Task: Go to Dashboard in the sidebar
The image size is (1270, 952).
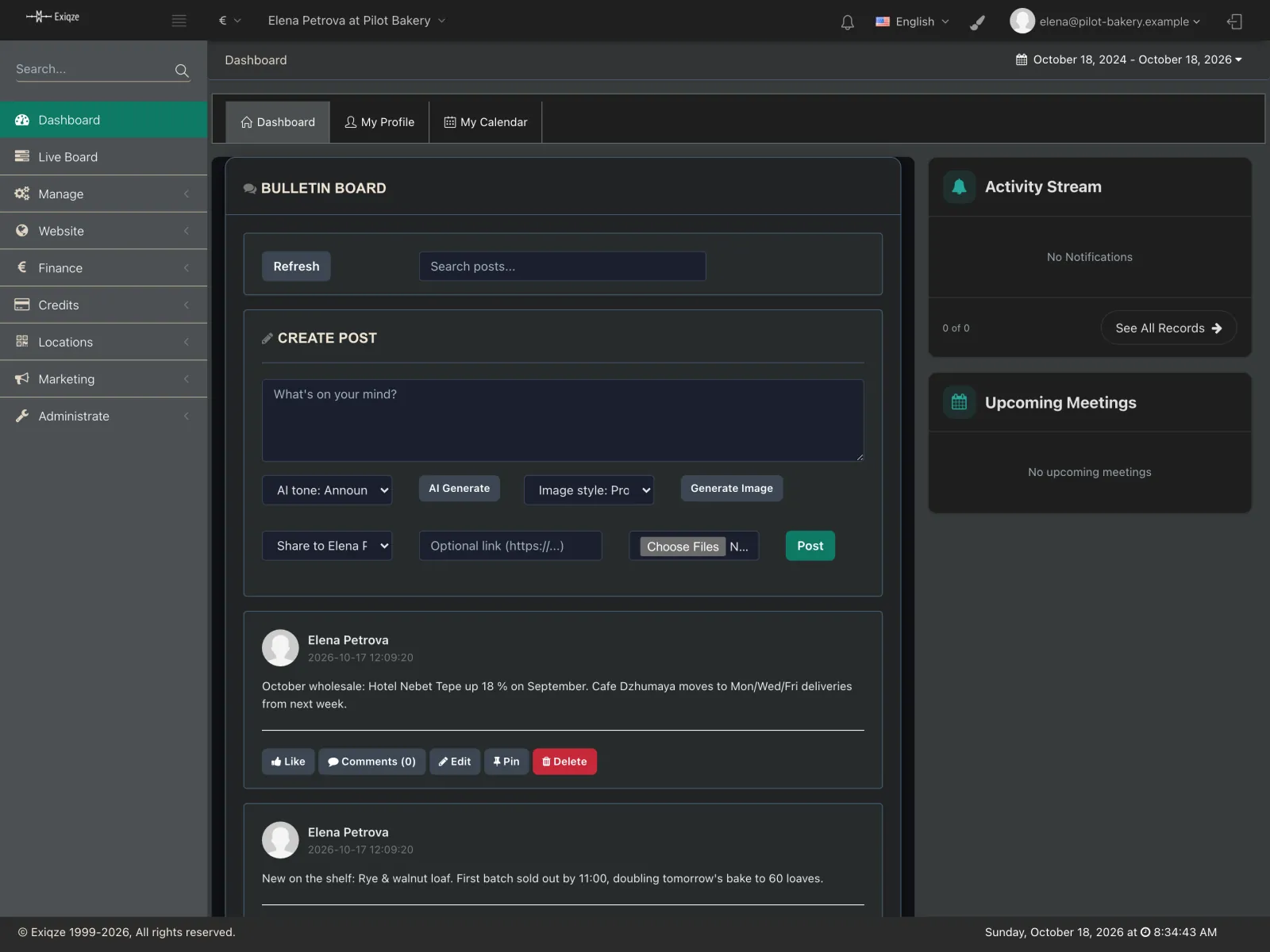Action: [103, 120]
